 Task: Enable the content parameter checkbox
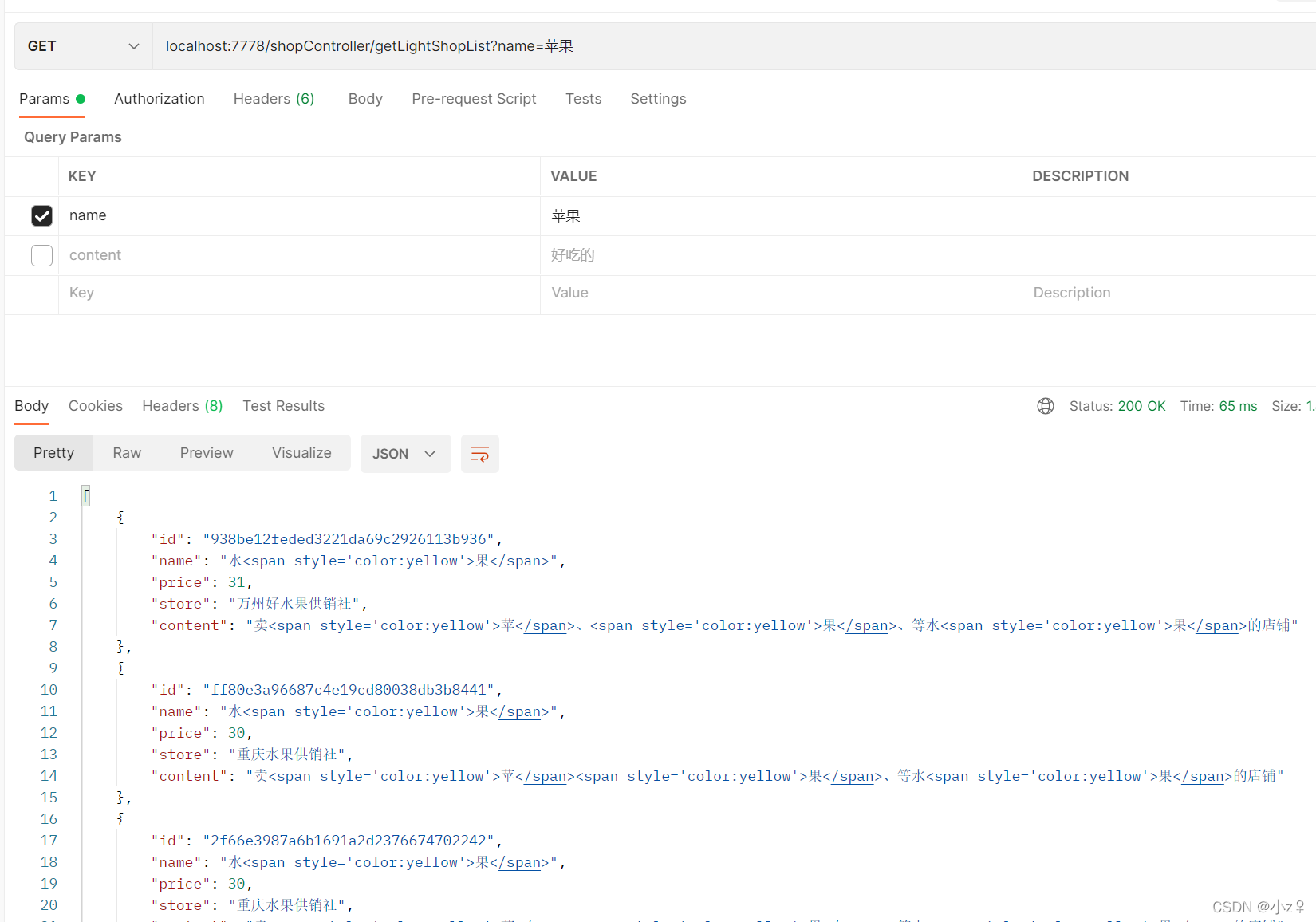[x=41, y=255]
